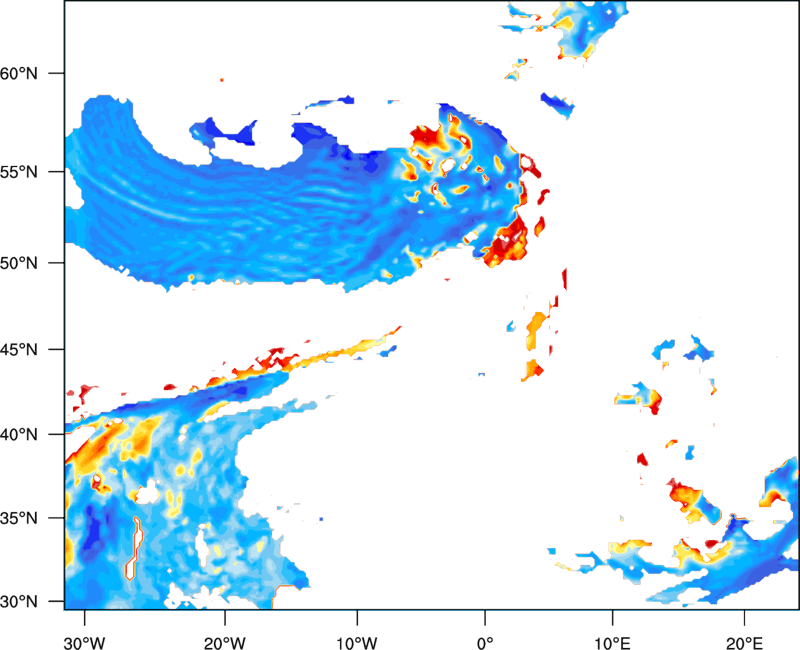Click the 20°E longitude label

[744, 643]
